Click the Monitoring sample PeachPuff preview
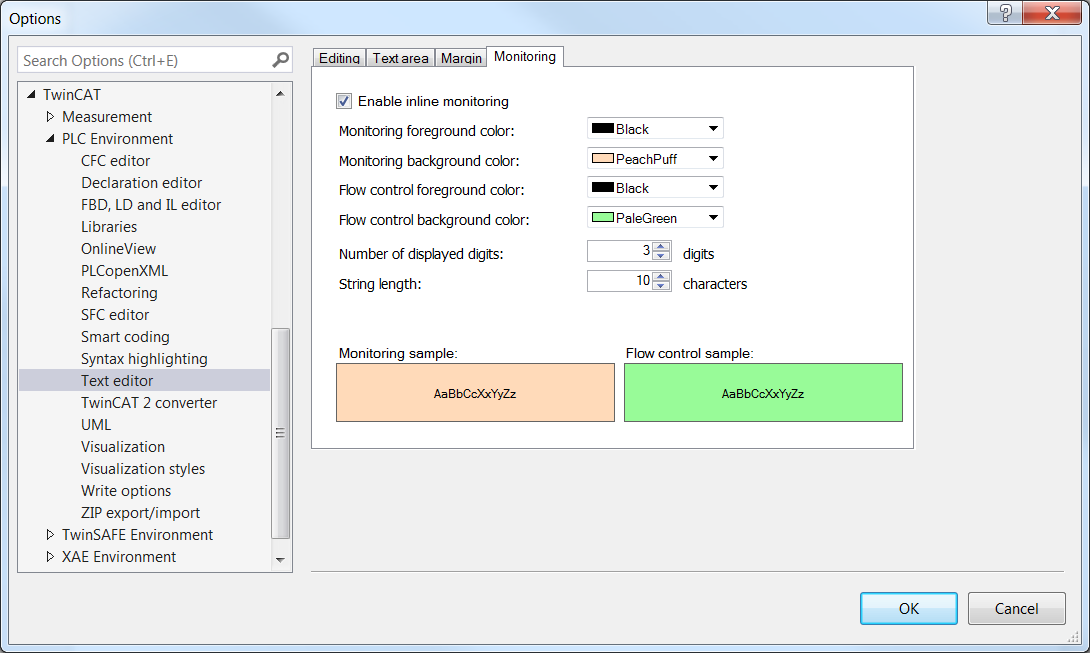The image size is (1090, 653). coord(475,393)
